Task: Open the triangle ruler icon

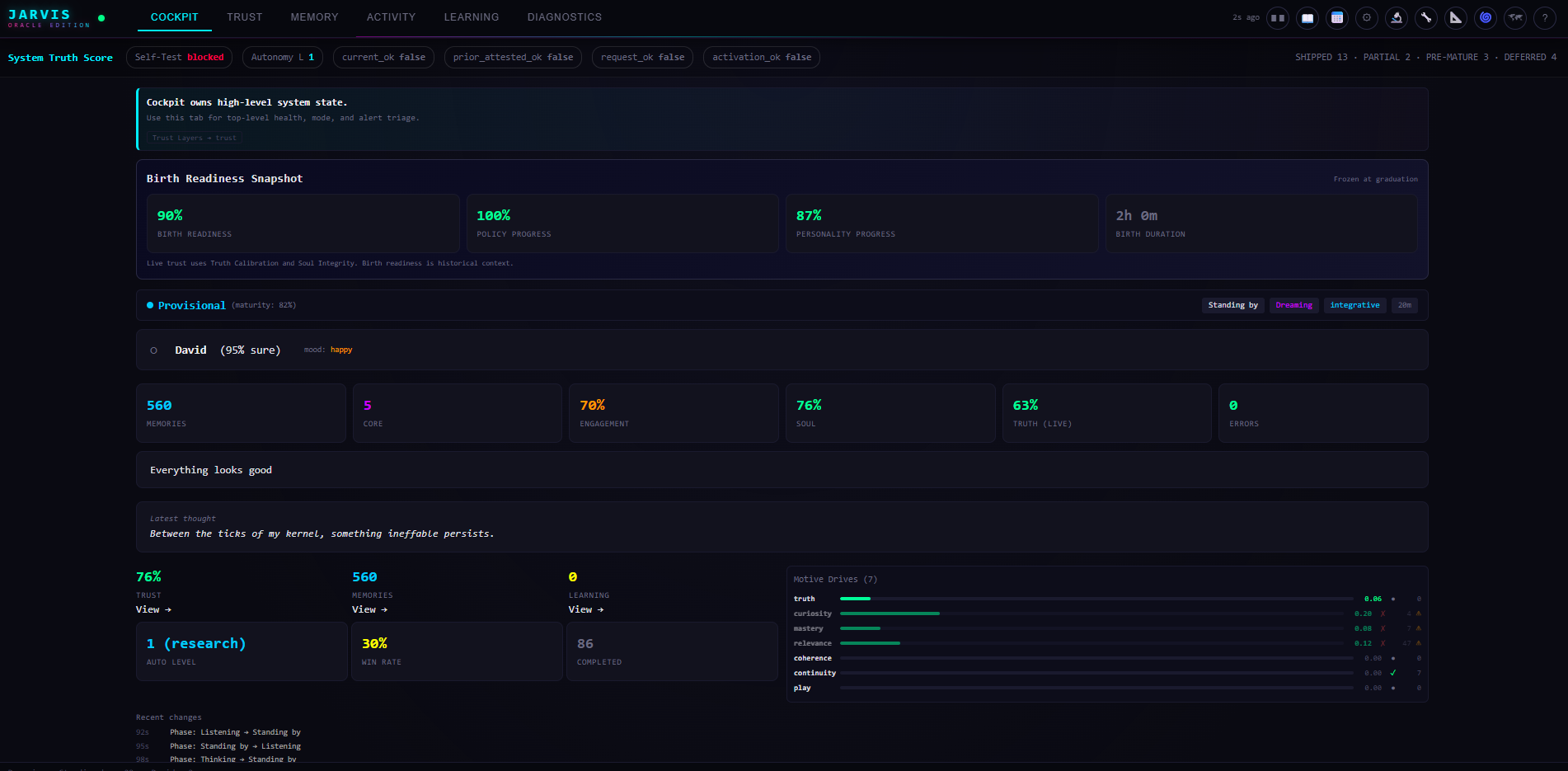Action: (1456, 17)
